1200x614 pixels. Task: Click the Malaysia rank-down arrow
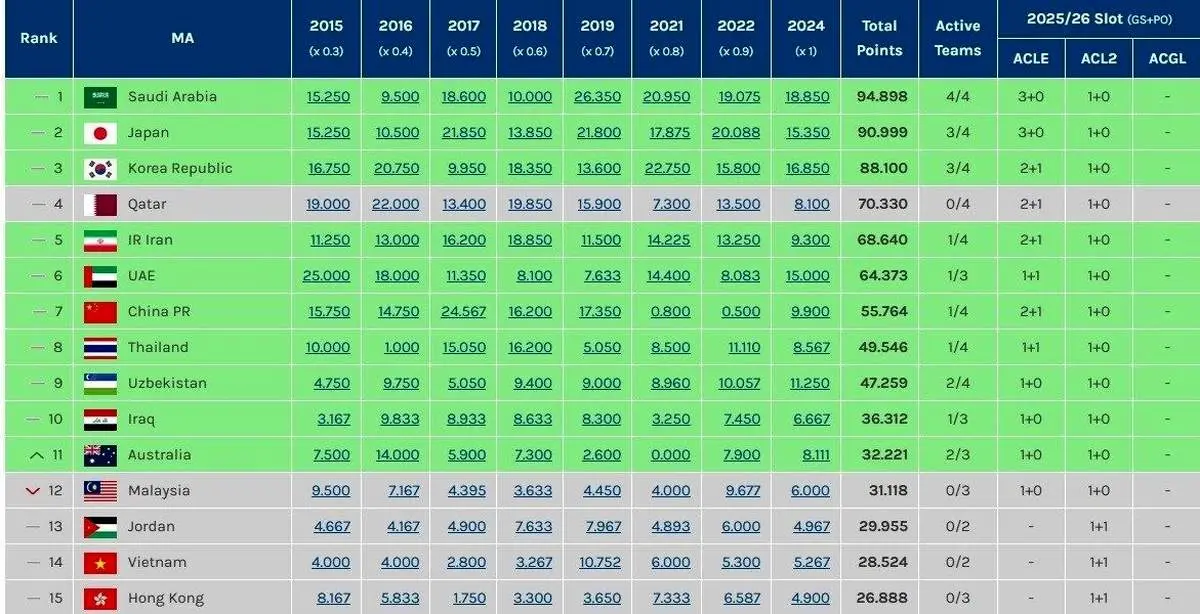pyautogui.click(x=32, y=491)
